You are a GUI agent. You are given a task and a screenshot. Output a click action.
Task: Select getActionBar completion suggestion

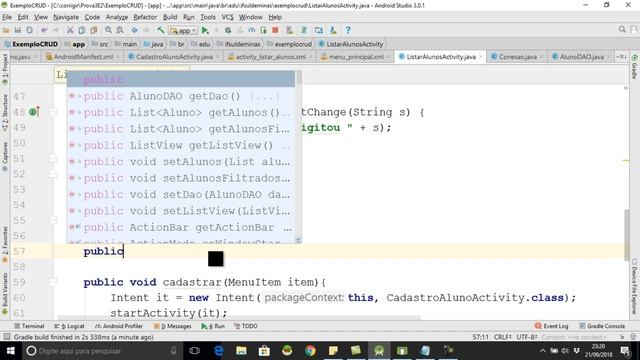pos(181,227)
